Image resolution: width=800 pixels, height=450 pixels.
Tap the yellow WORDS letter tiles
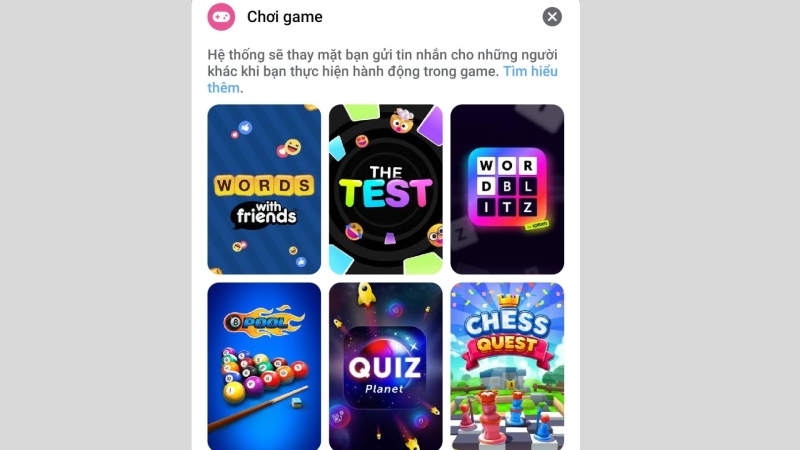[x=264, y=185]
